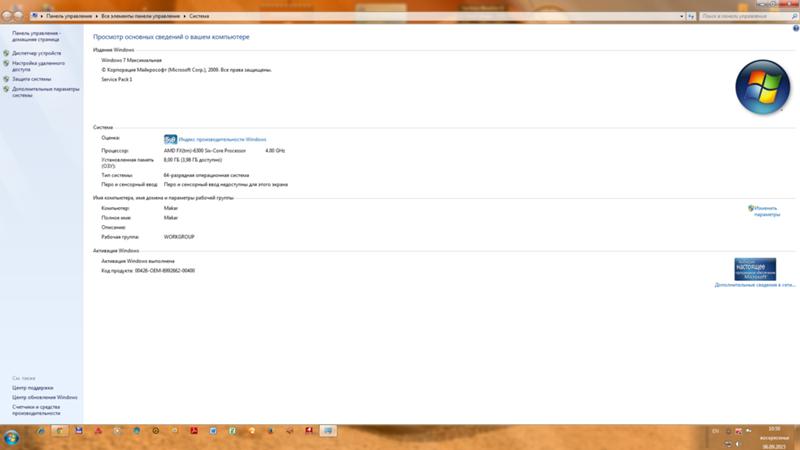Open Настройка удаленного доступа link

[x=38, y=66]
